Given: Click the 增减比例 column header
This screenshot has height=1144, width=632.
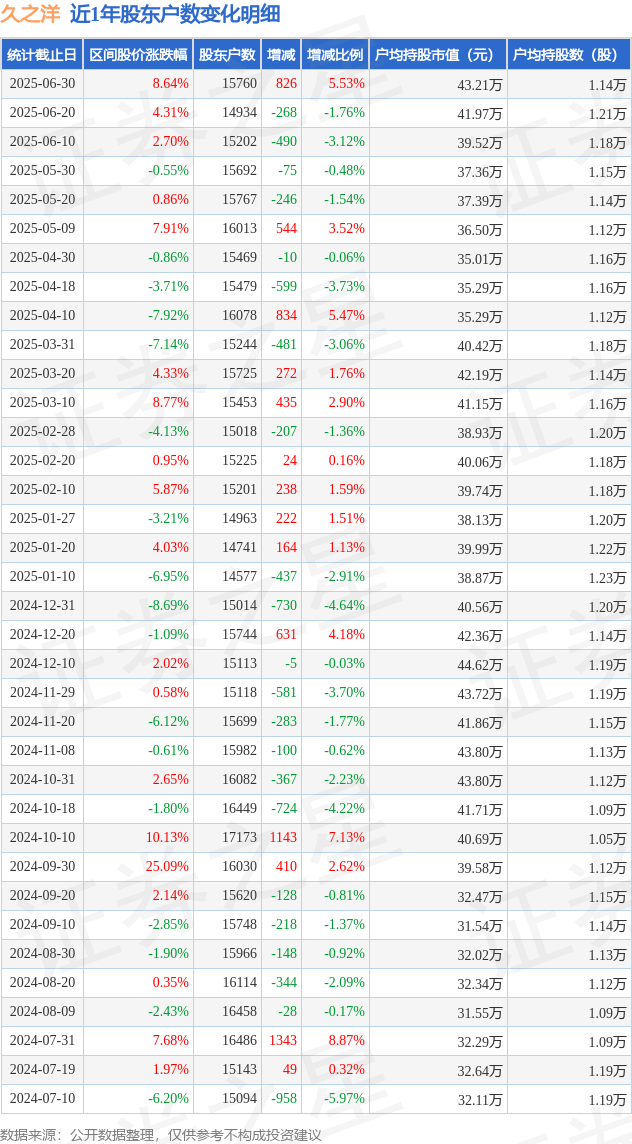Looking at the screenshot, I should tap(334, 55).
